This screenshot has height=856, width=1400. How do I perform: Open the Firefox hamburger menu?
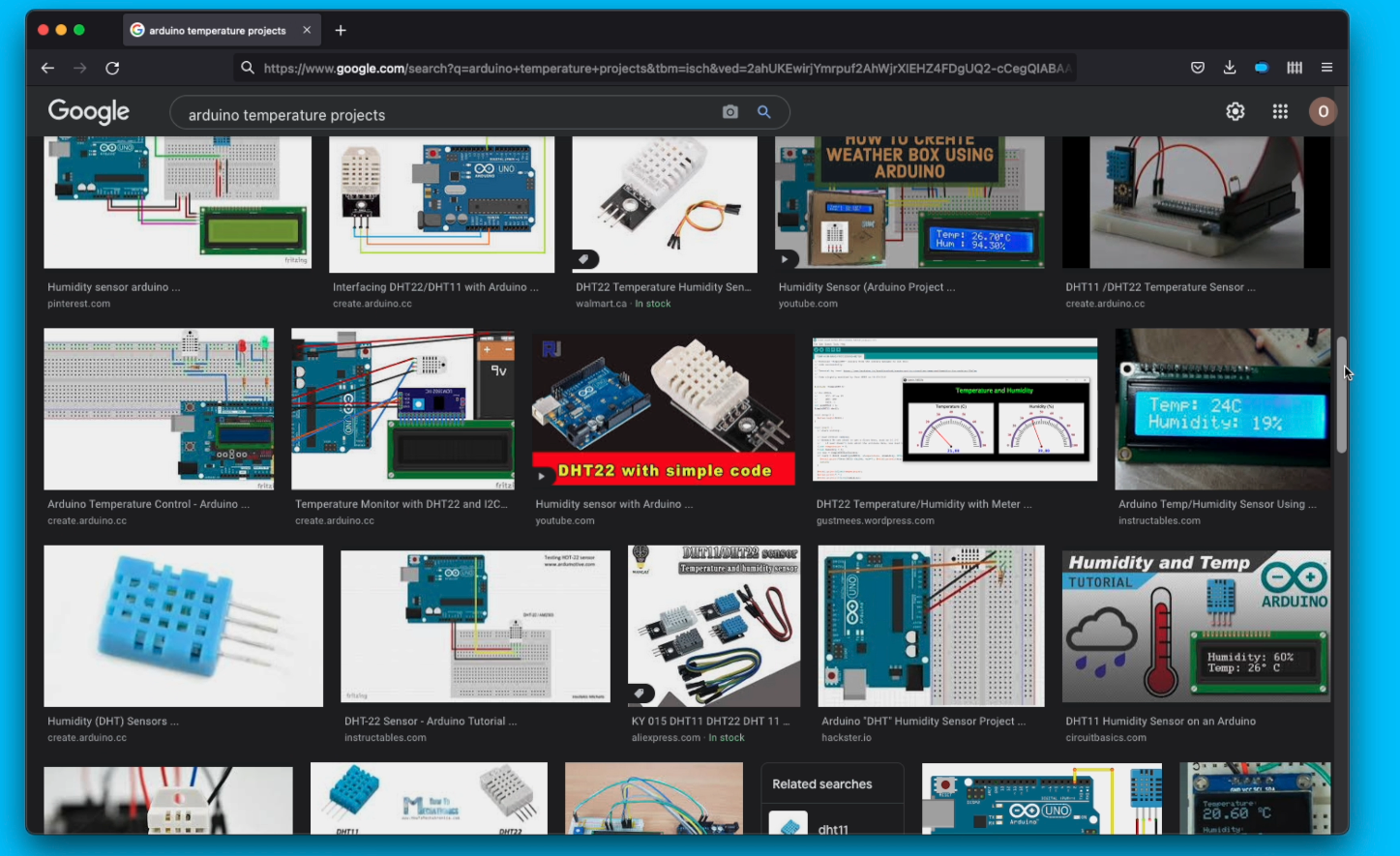click(1326, 67)
